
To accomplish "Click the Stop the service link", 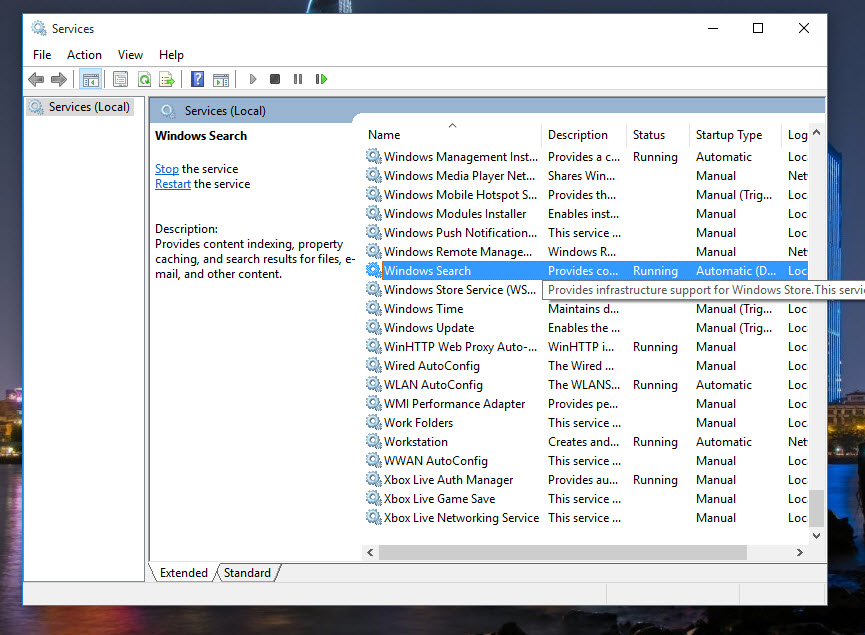I will coord(167,169).
